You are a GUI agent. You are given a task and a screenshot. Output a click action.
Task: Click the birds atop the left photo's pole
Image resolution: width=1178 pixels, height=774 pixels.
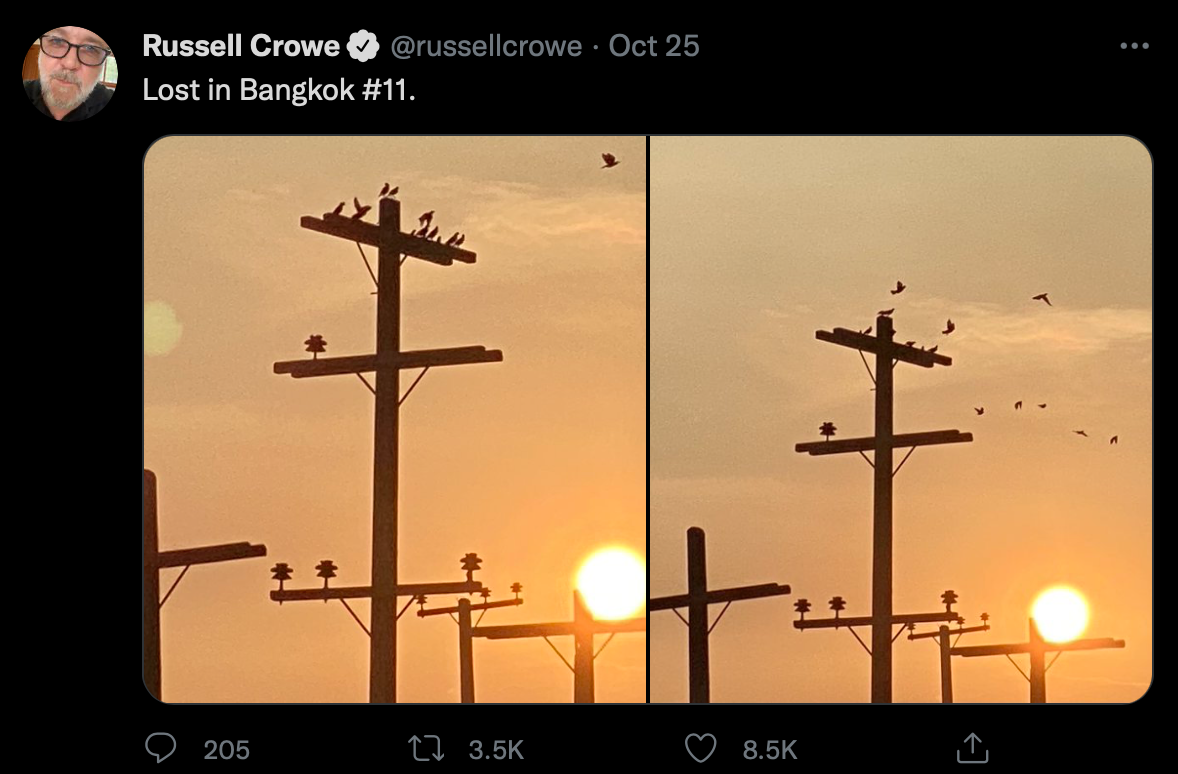point(395,215)
